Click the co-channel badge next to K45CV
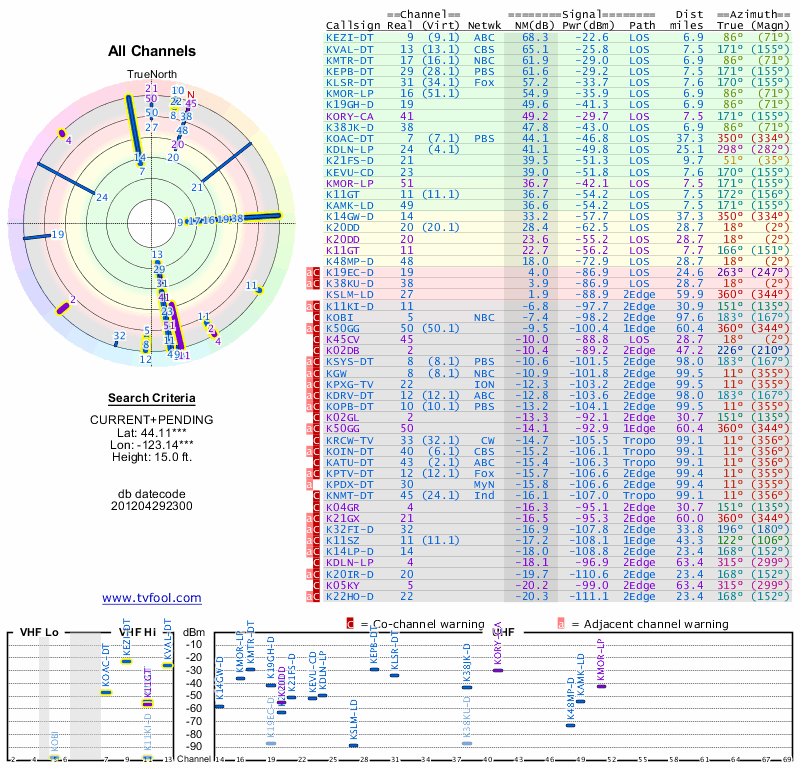The width and height of the screenshot is (800, 768). [x=316, y=339]
